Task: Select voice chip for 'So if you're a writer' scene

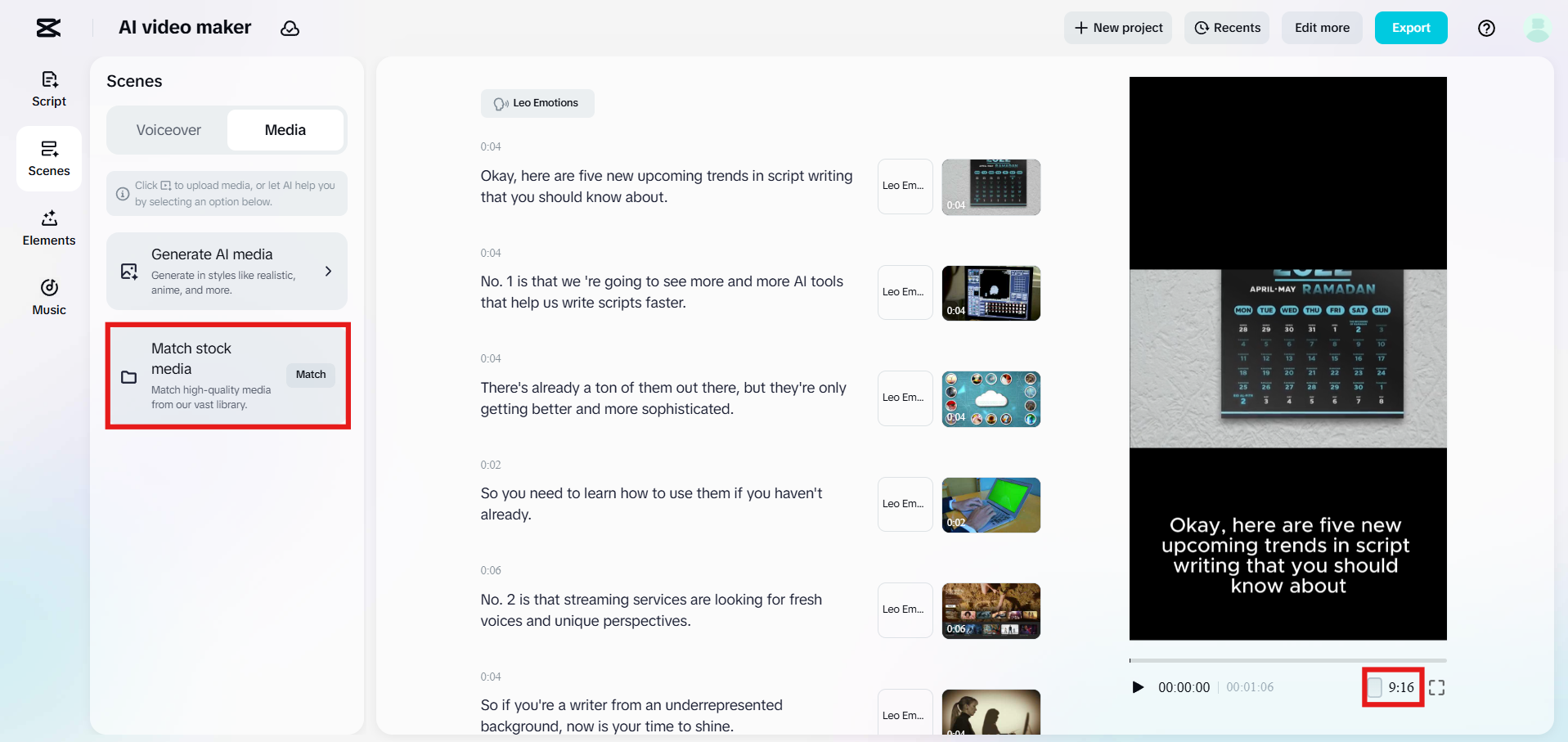Action: (x=905, y=713)
